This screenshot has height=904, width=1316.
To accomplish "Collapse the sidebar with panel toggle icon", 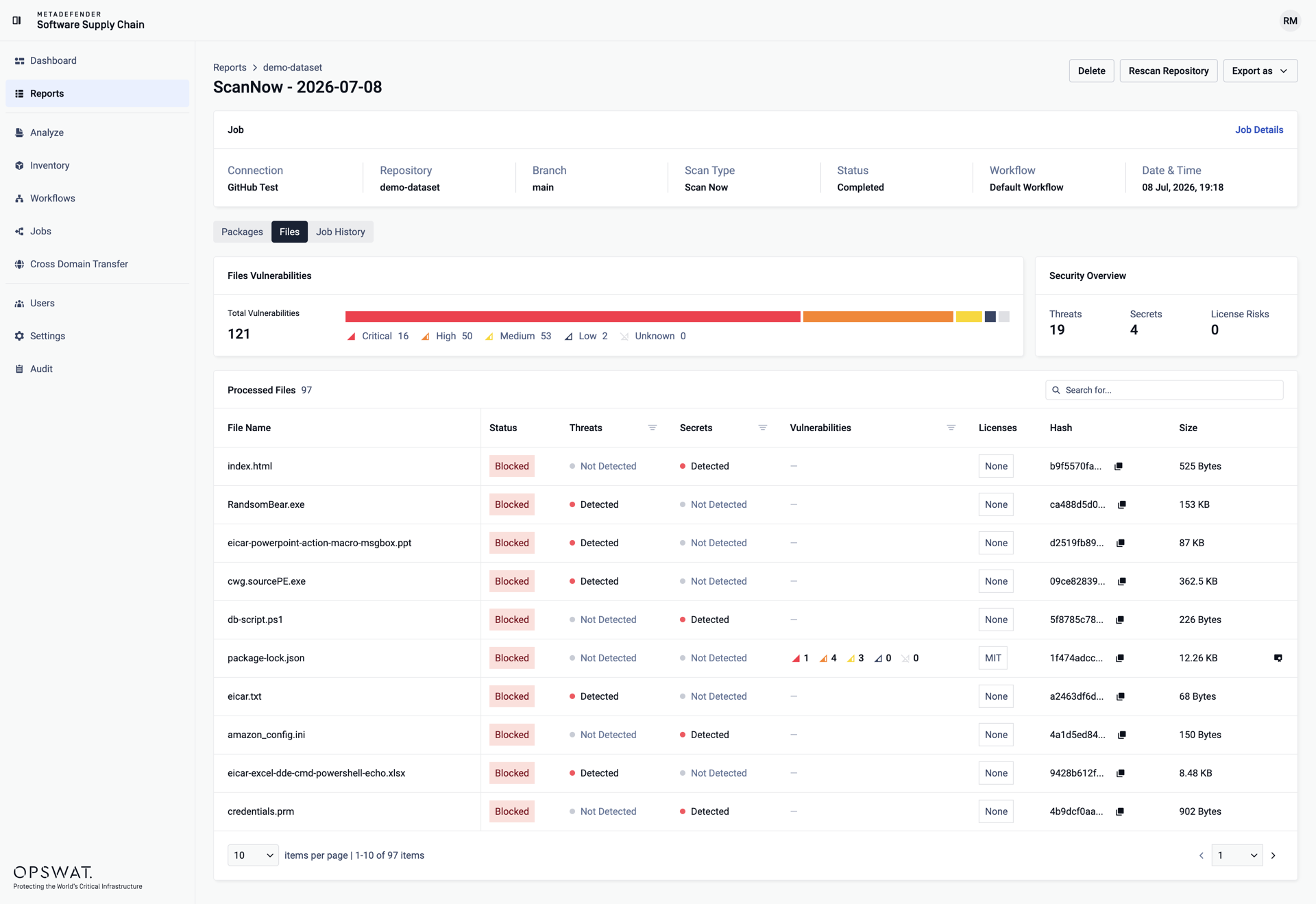I will tap(17, 21).
